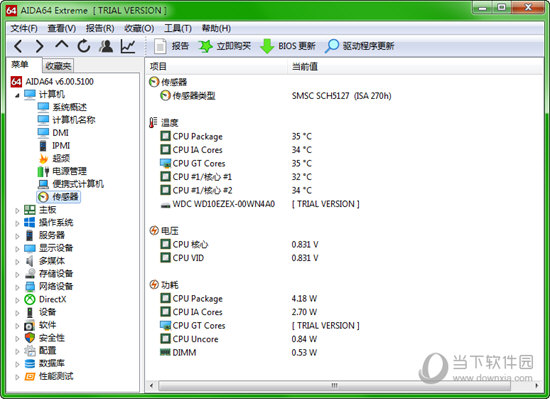The height and width of the screenshot is (399, 550).
Task: Open the 报告(R) menu
Action: point(100,28)
